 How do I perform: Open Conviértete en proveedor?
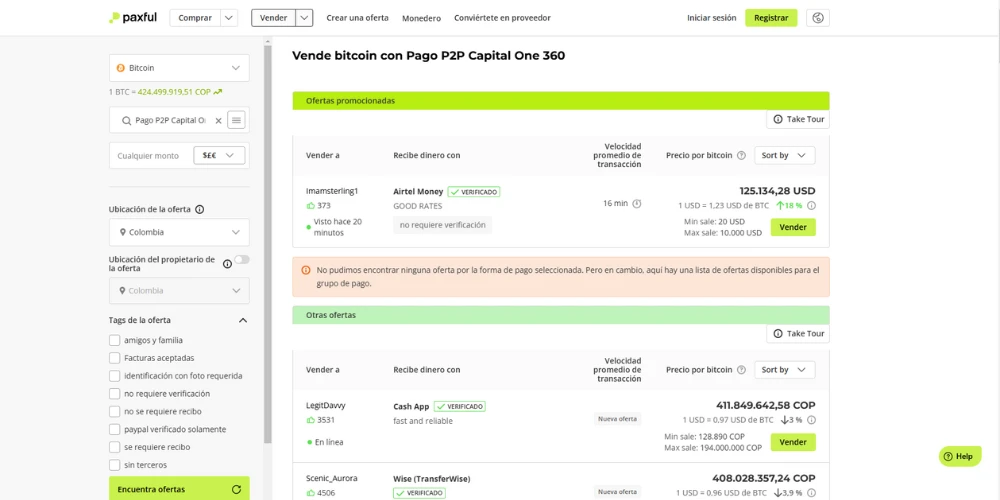[x=503, y=18]
